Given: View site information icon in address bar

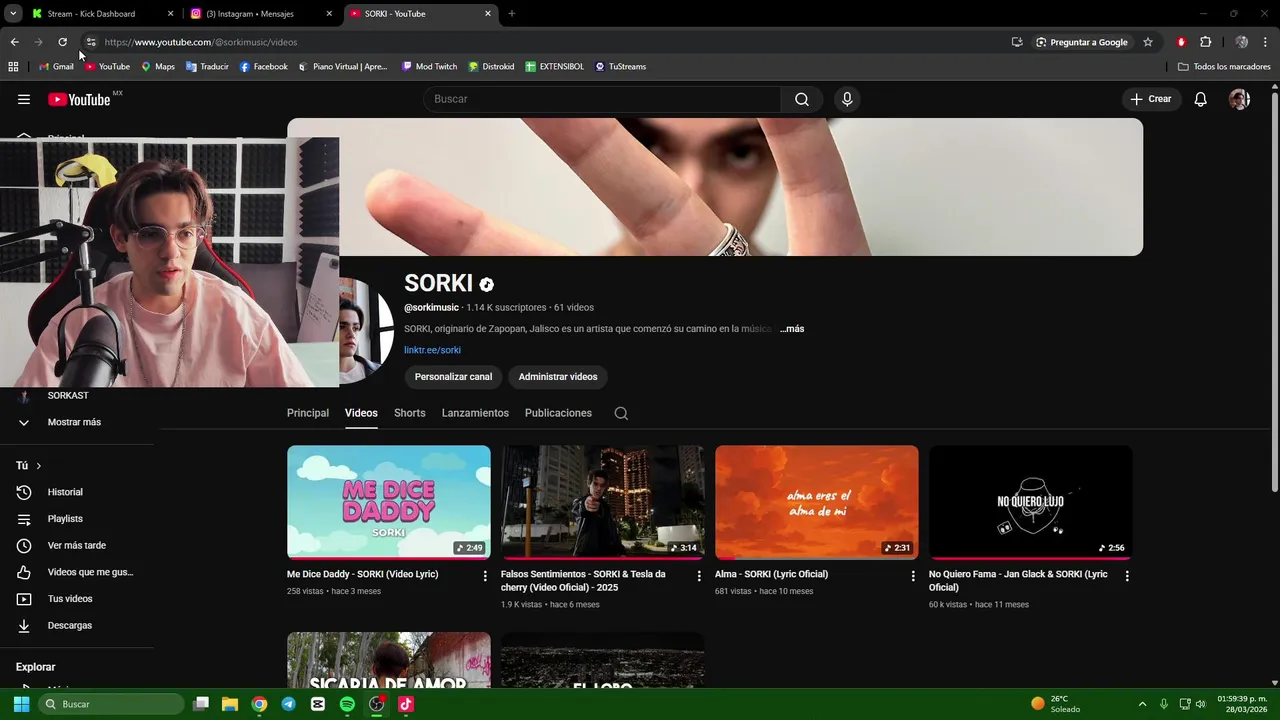Looking at the screenshot, I should click(x=90, y=42).
